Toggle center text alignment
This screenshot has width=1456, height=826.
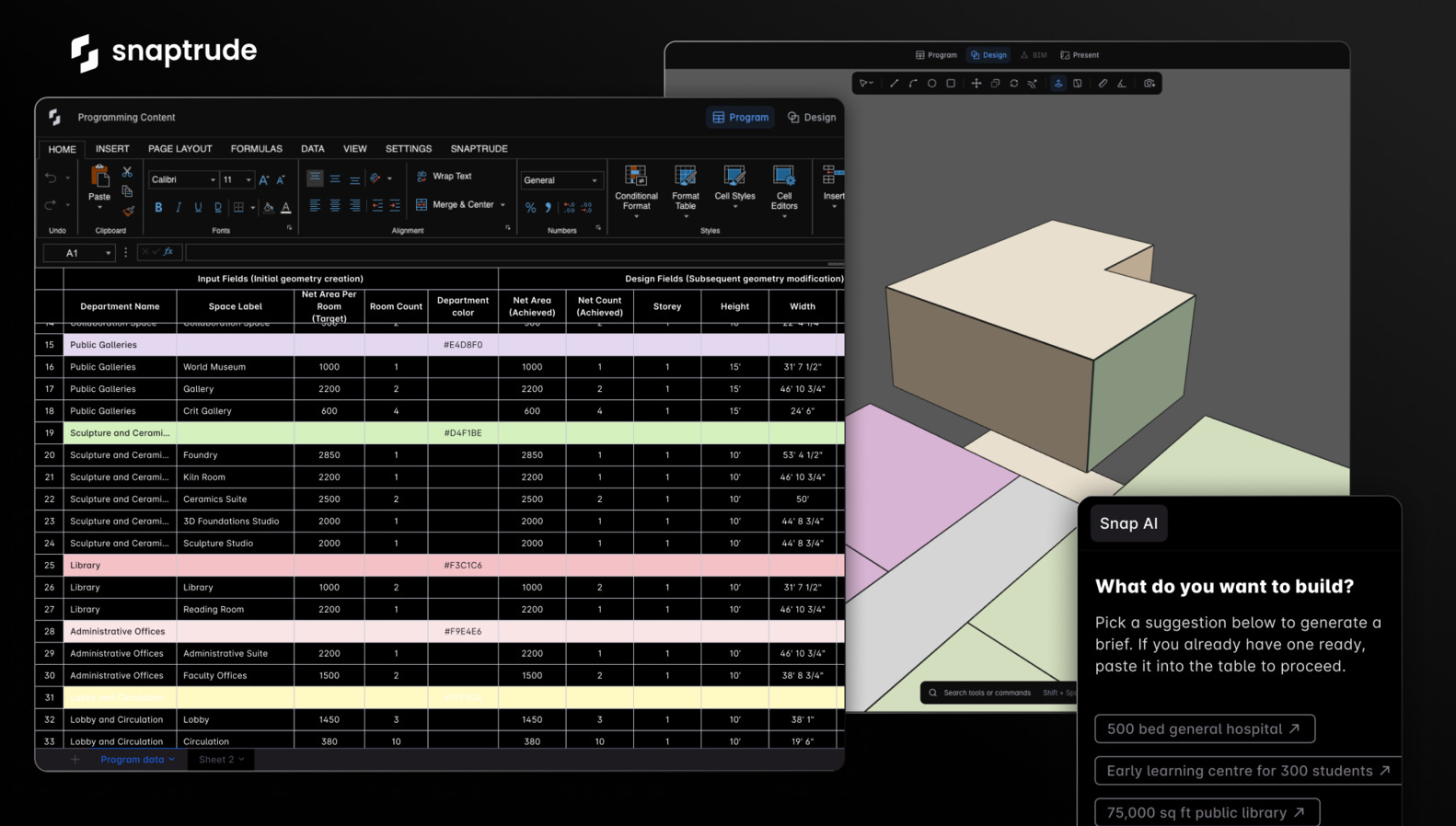pos(335,206)
